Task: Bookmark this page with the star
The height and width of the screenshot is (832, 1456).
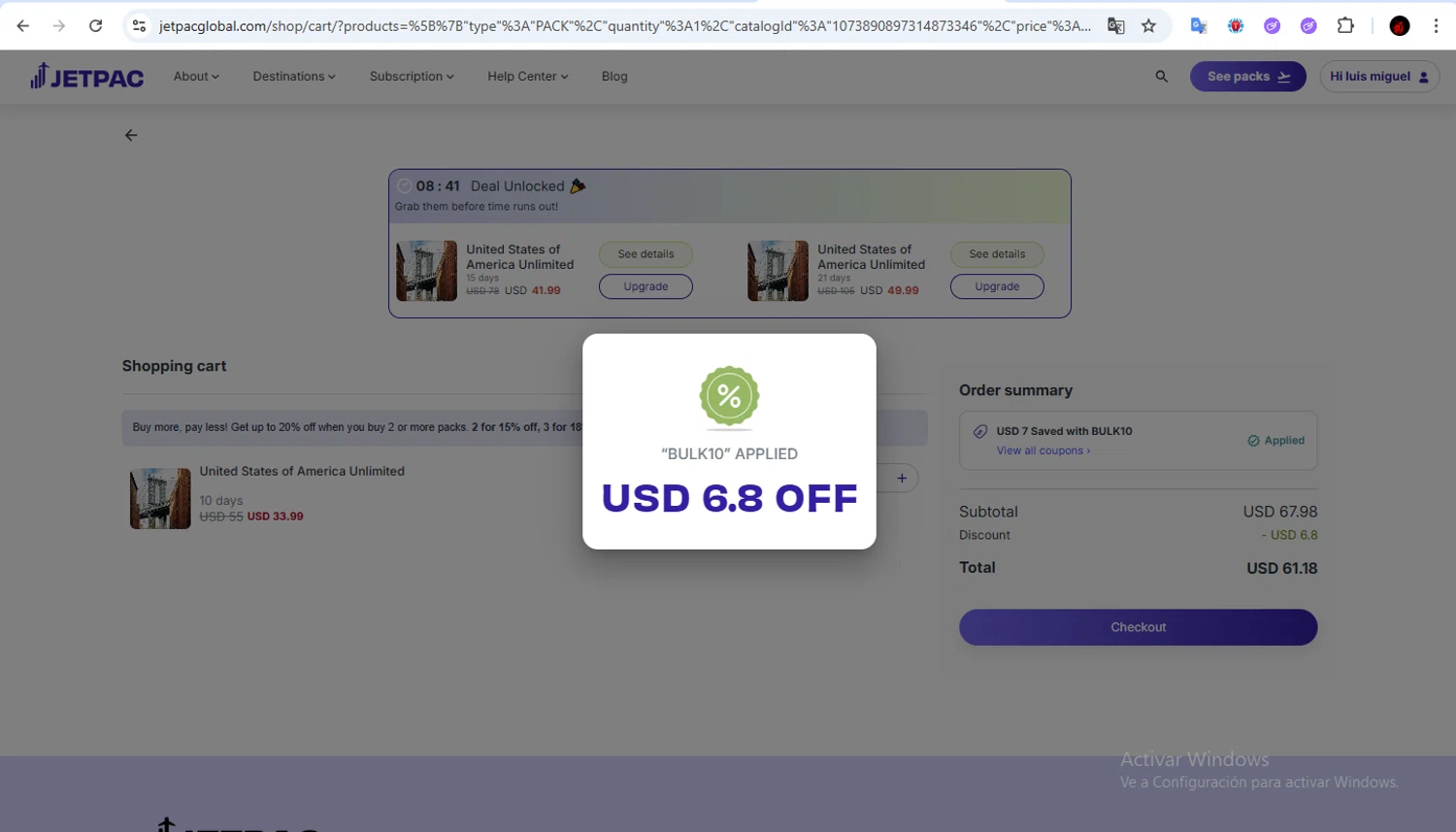Action: point(1149,26)
